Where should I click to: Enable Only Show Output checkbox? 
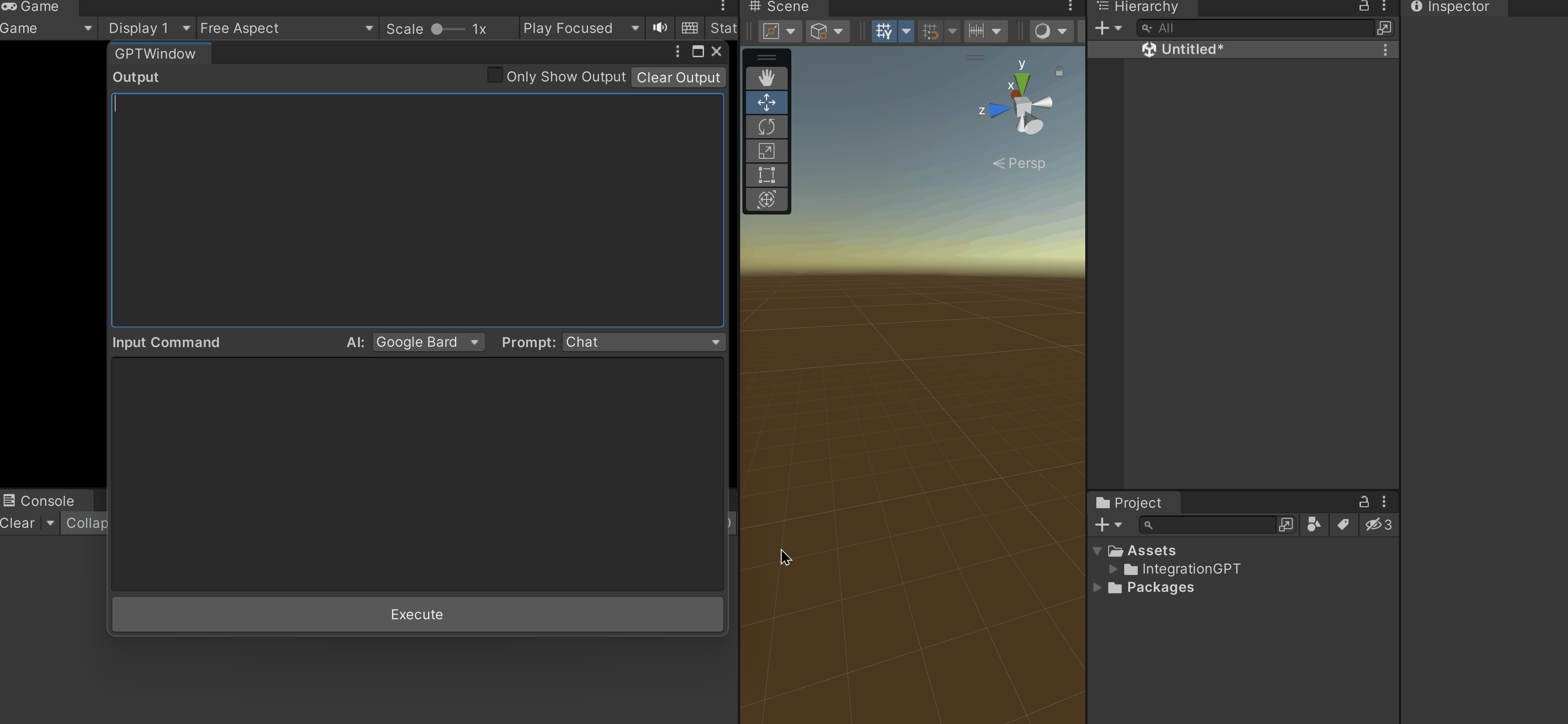pos(495,75)
